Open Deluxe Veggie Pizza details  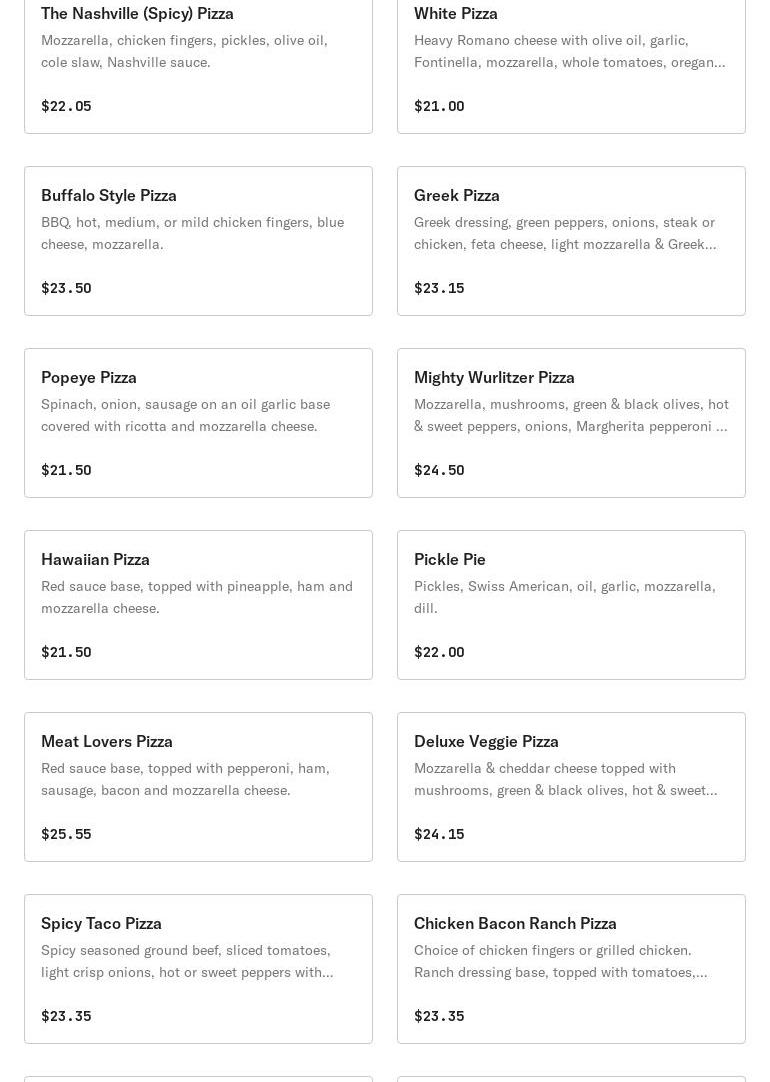tap(486, 741)
